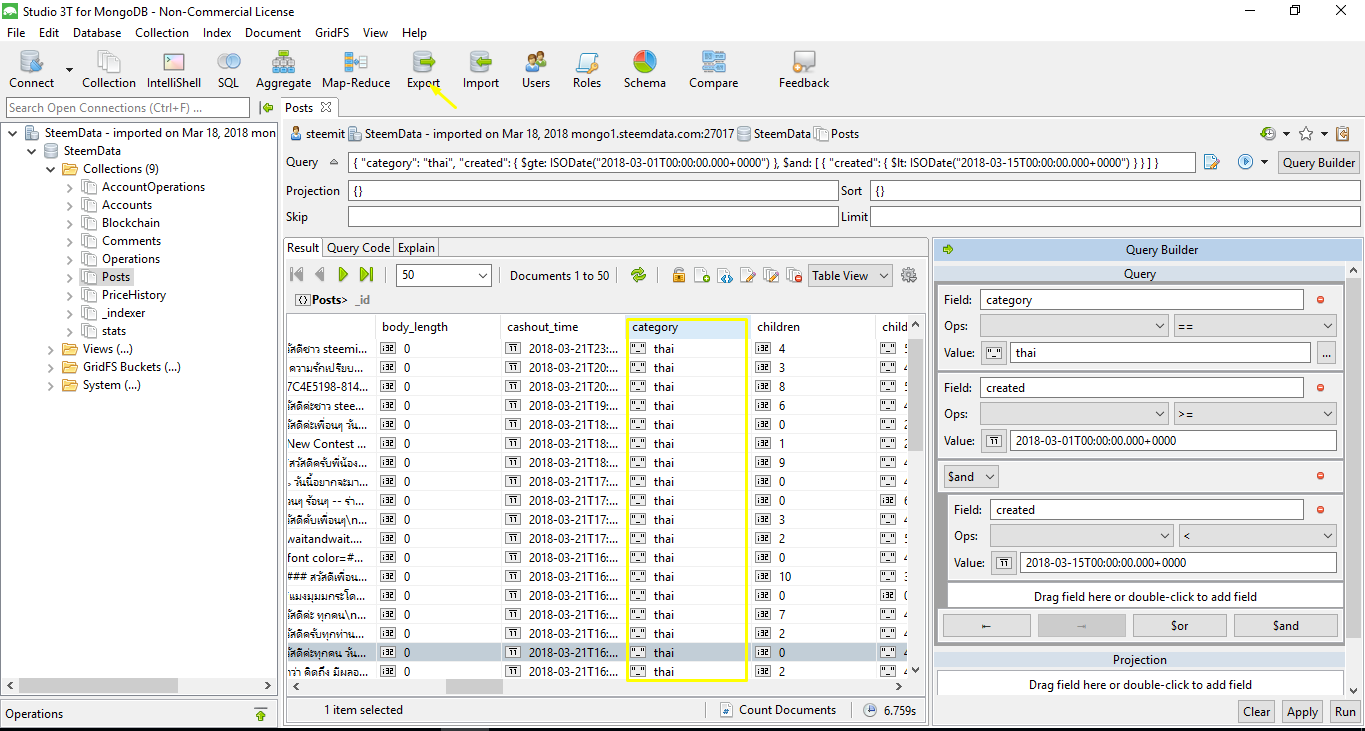Open the >= operator dropdown for created
Viewport: 1365px width, 731px height.
point(1255,413)
